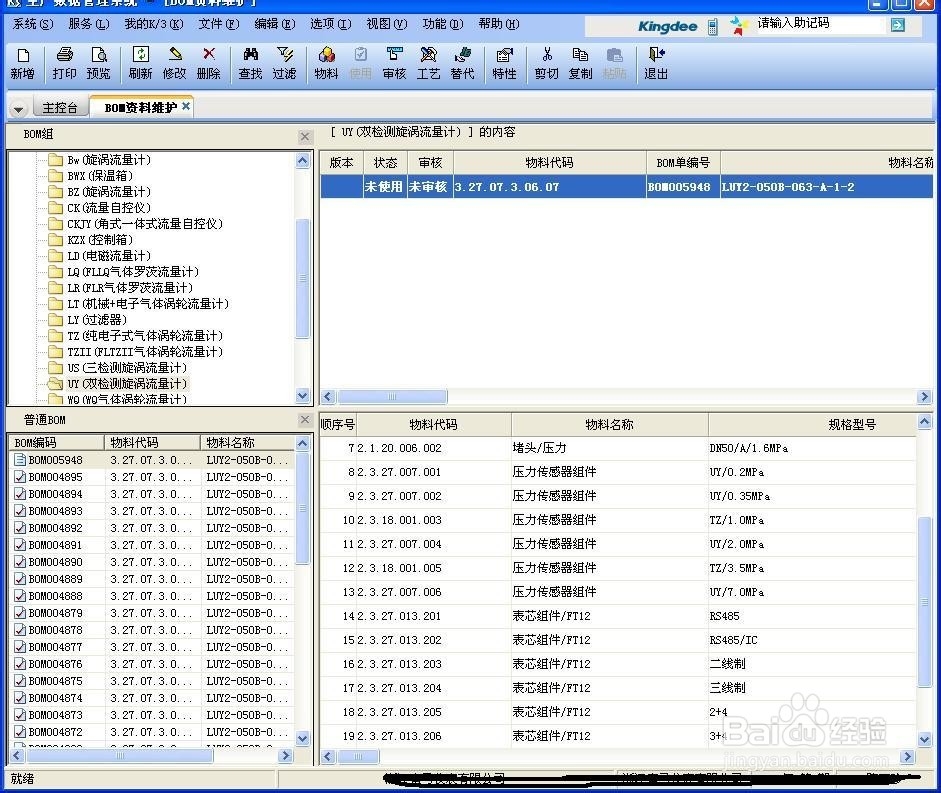941x793 pixels.
Task: Toggle checkbox for BOM004879 row
Action: 20,613
